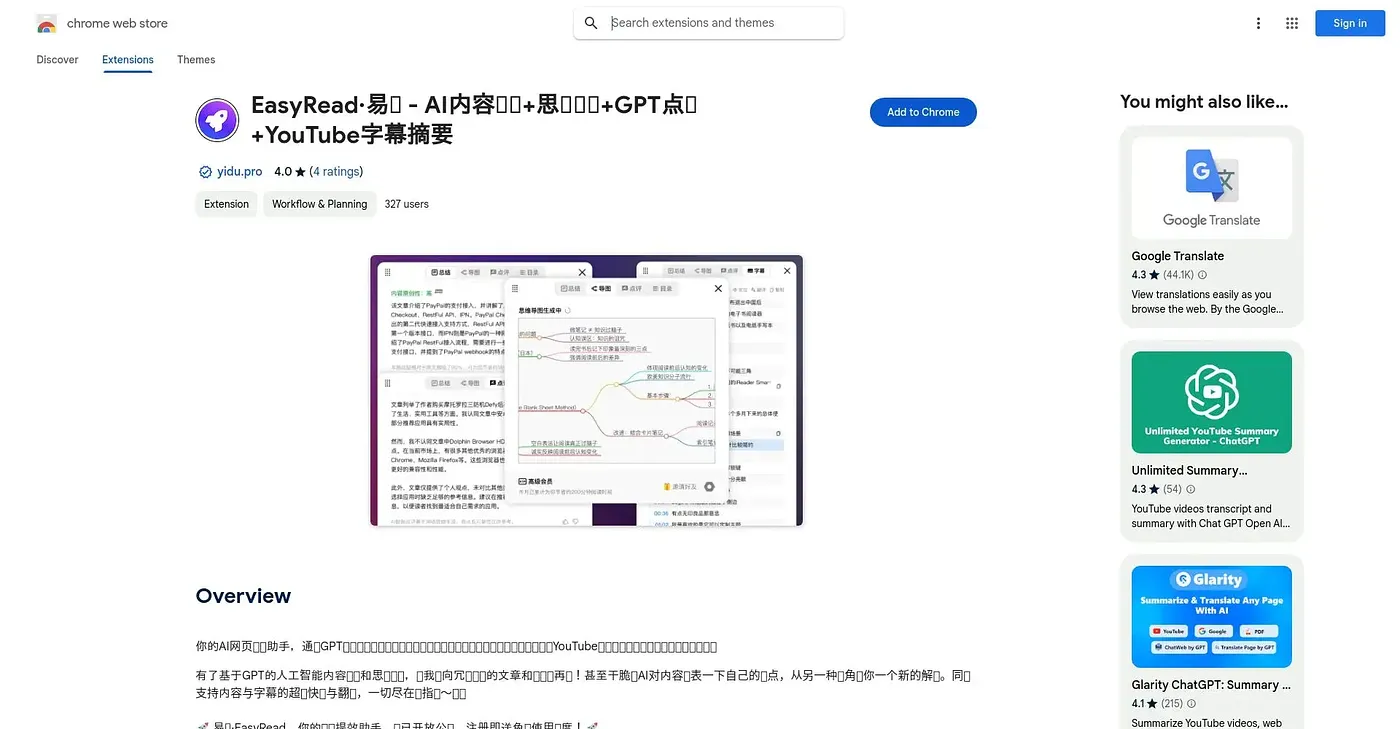
Task: Open the Glarity Summarize & Translate thumbnail
Action: [1212, 617]
